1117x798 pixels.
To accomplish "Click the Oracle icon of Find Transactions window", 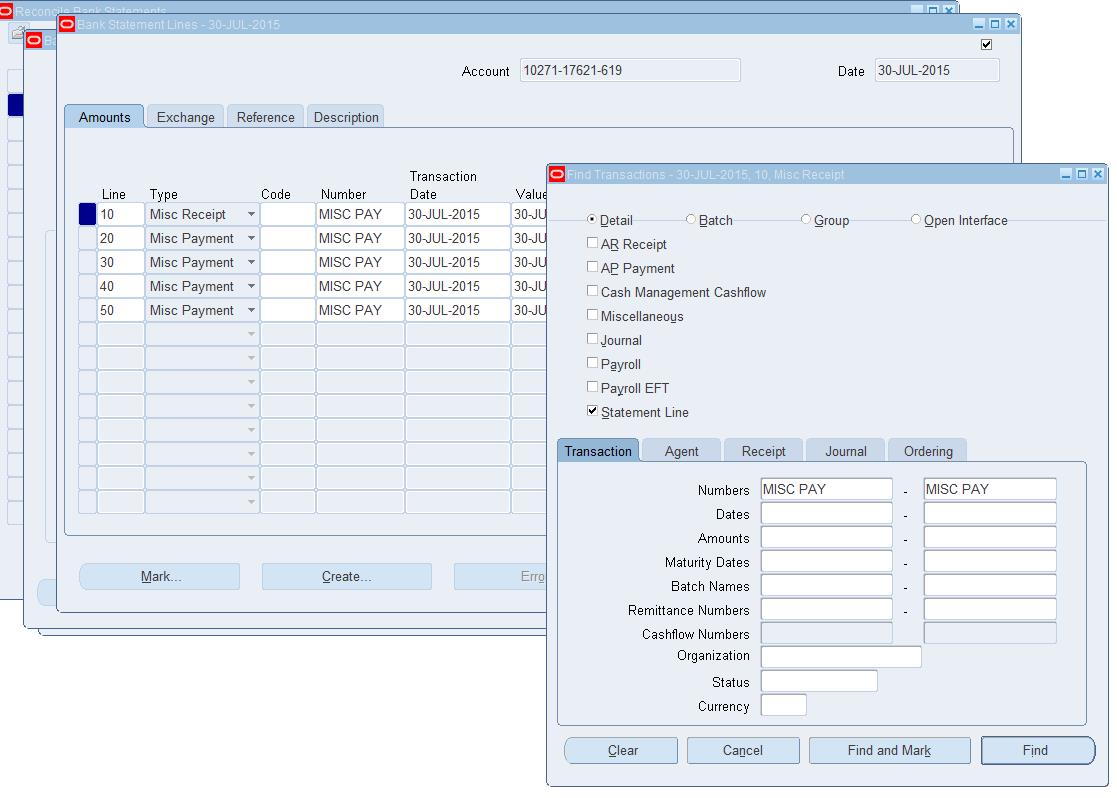I will click(x=557, y=174).
